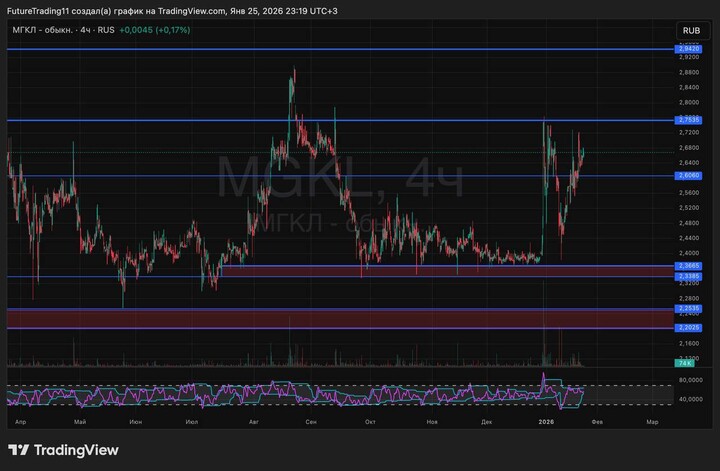Click the TradingView logo at bottom left

63,450
